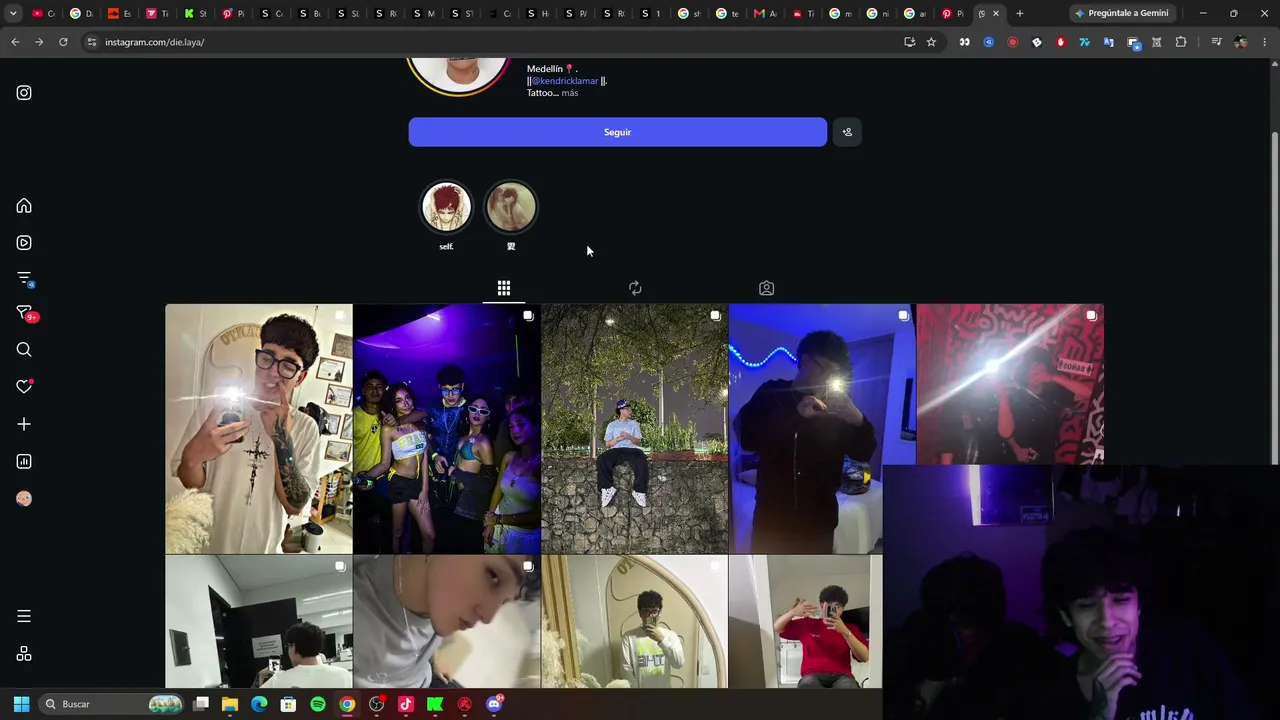Open post of person in red shirt

805,622
